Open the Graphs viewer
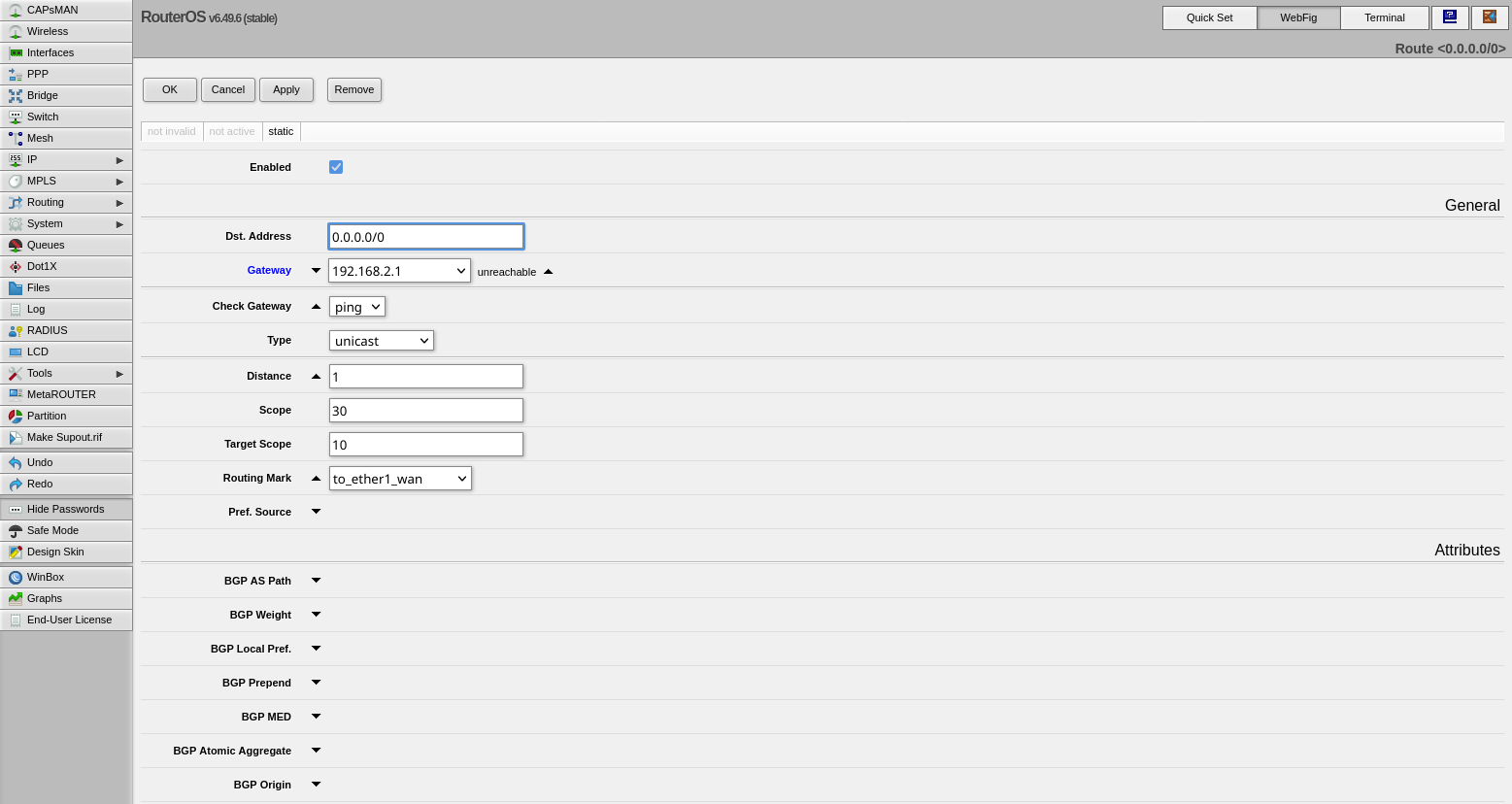 (44, 598)
